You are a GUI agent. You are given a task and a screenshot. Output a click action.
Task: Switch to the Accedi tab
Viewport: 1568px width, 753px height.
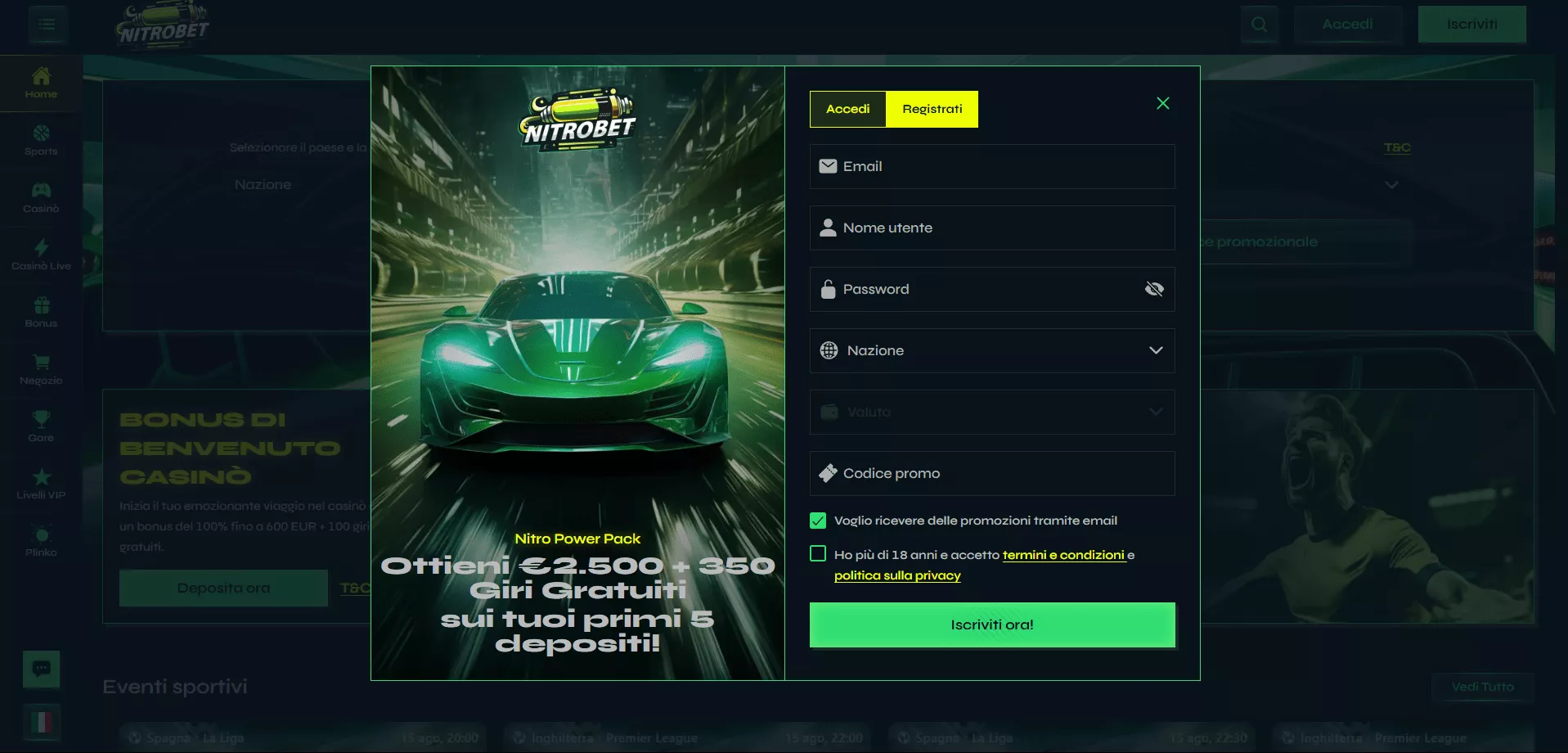coord(848,109)
